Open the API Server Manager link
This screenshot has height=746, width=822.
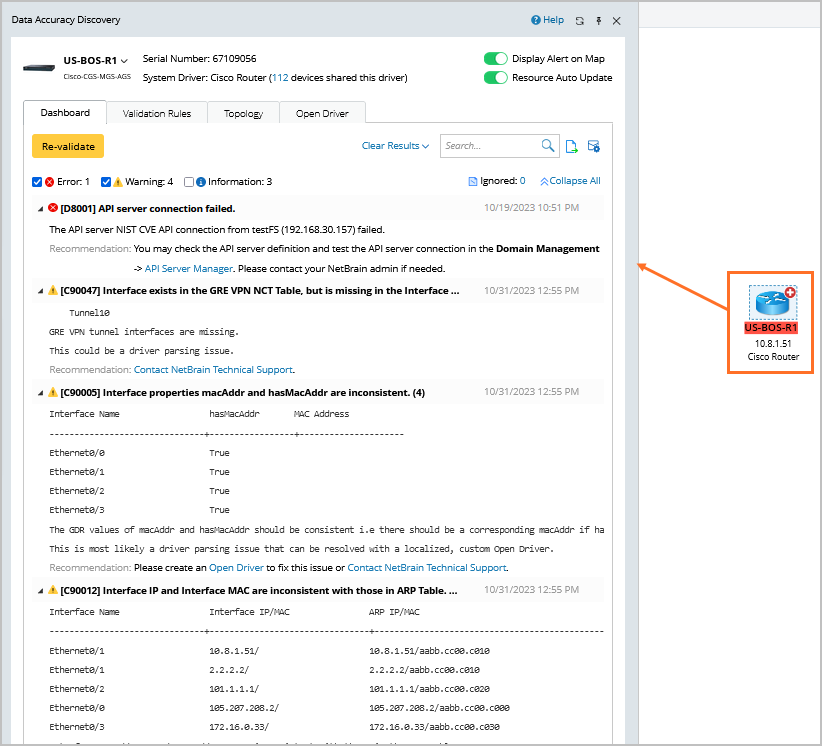[x=189, y=268]
